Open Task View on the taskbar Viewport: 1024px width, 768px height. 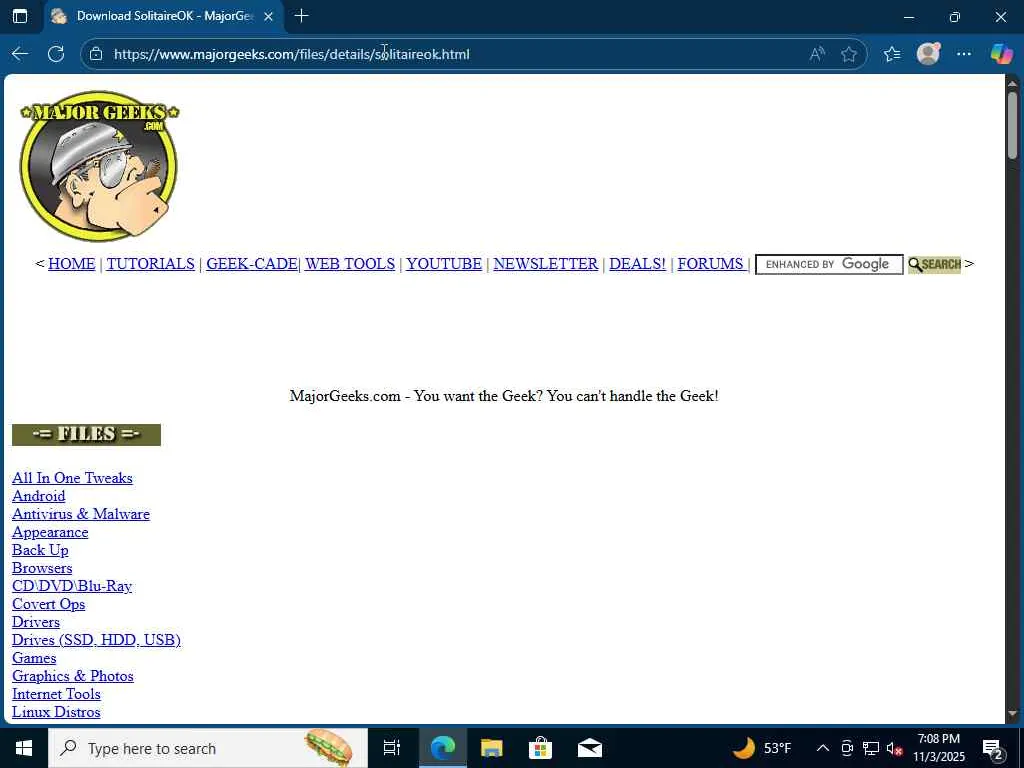click(391, 748)
